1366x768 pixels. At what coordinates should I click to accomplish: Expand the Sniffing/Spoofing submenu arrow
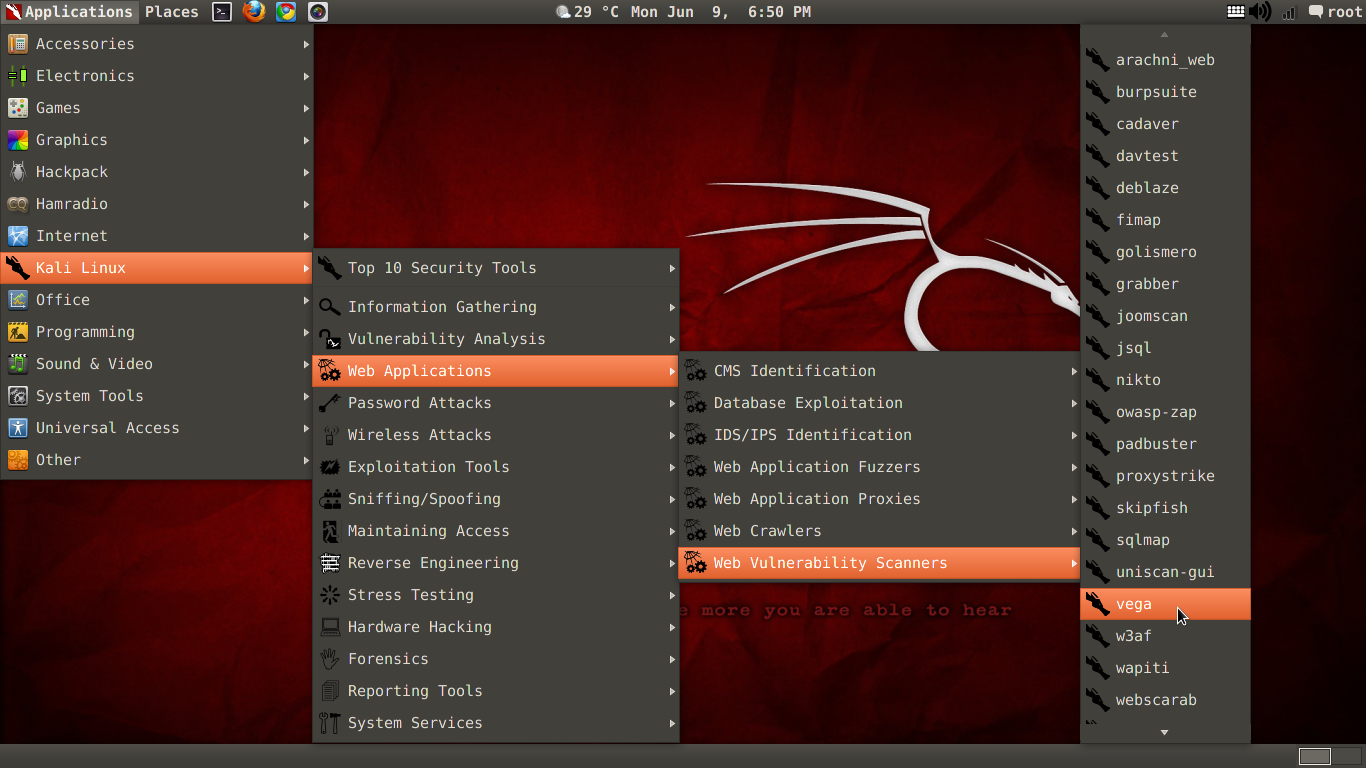pos(672,499)
